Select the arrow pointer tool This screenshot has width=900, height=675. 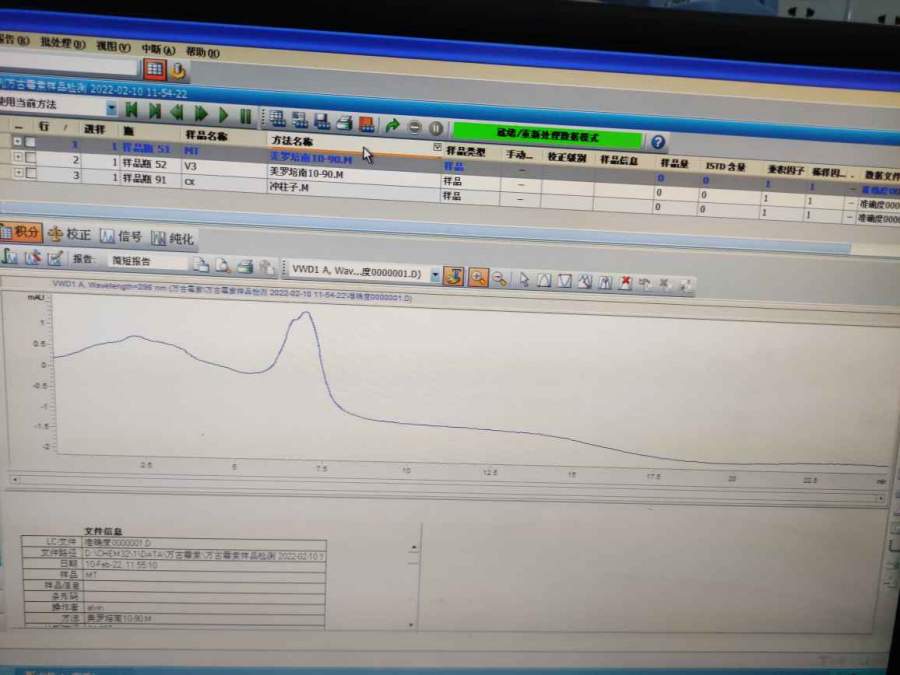(x=523, y=280)
